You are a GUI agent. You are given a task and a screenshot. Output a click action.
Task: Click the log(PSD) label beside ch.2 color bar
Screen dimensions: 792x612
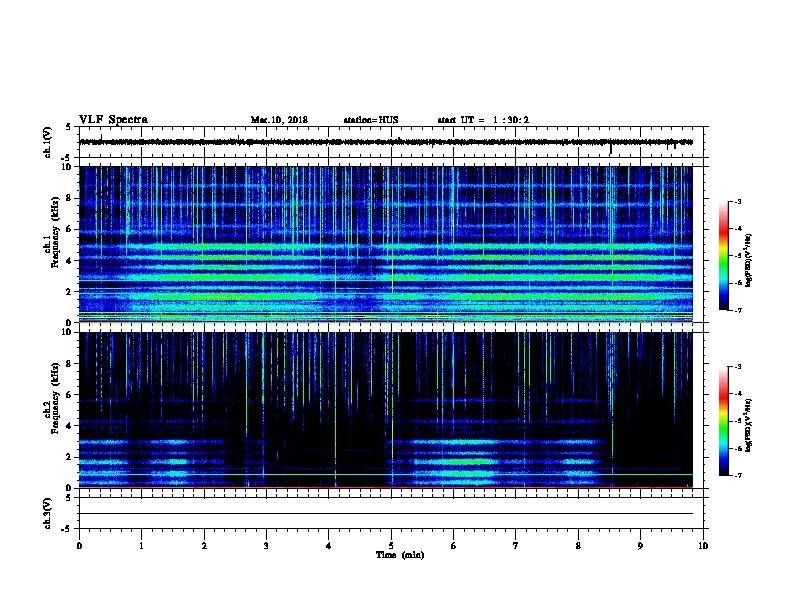coord(749,425)
